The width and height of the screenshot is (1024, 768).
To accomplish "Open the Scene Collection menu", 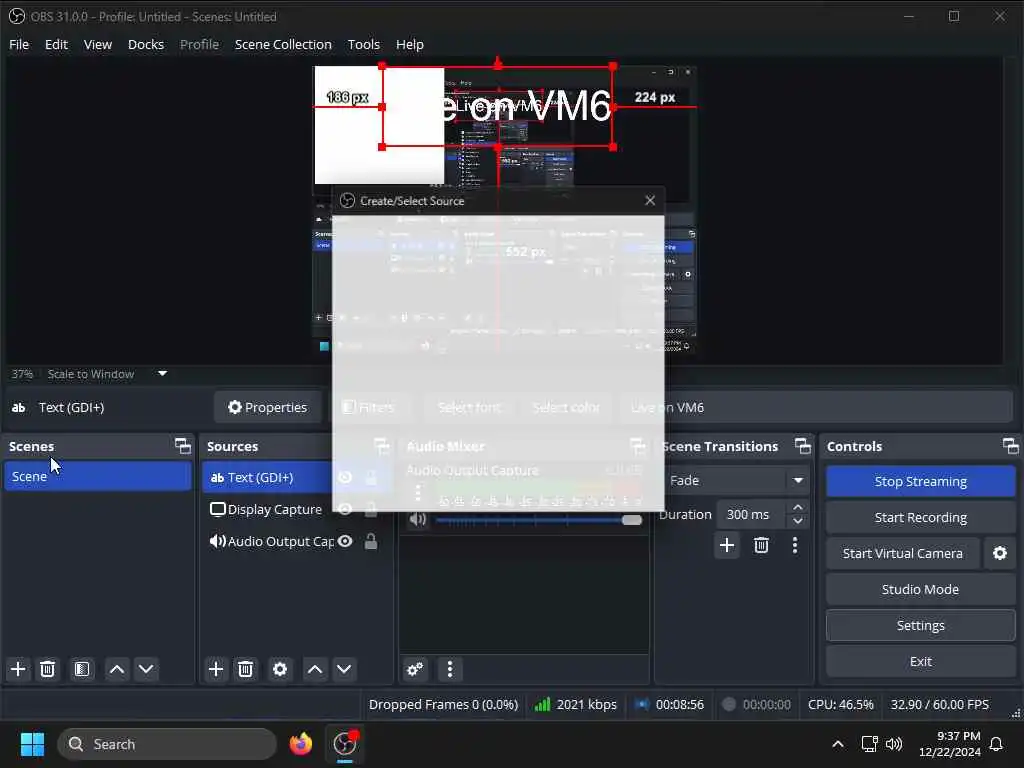I will tap(283, 44).
